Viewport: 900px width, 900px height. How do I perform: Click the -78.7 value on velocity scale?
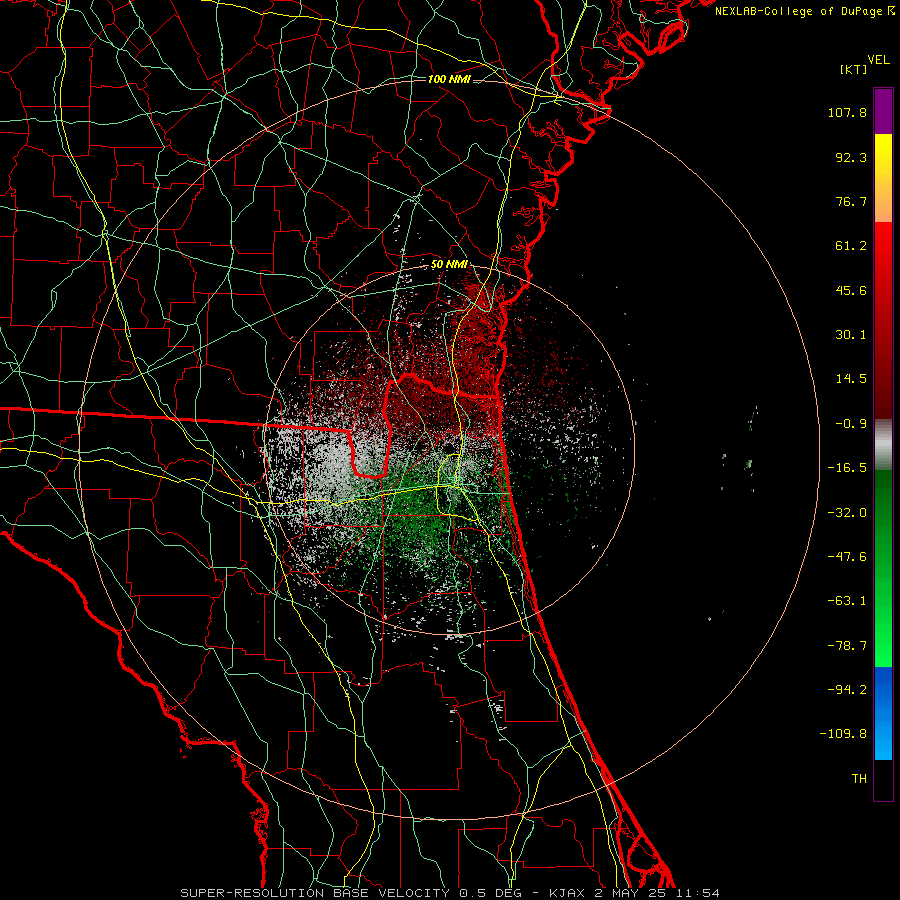tap(847, 646)
